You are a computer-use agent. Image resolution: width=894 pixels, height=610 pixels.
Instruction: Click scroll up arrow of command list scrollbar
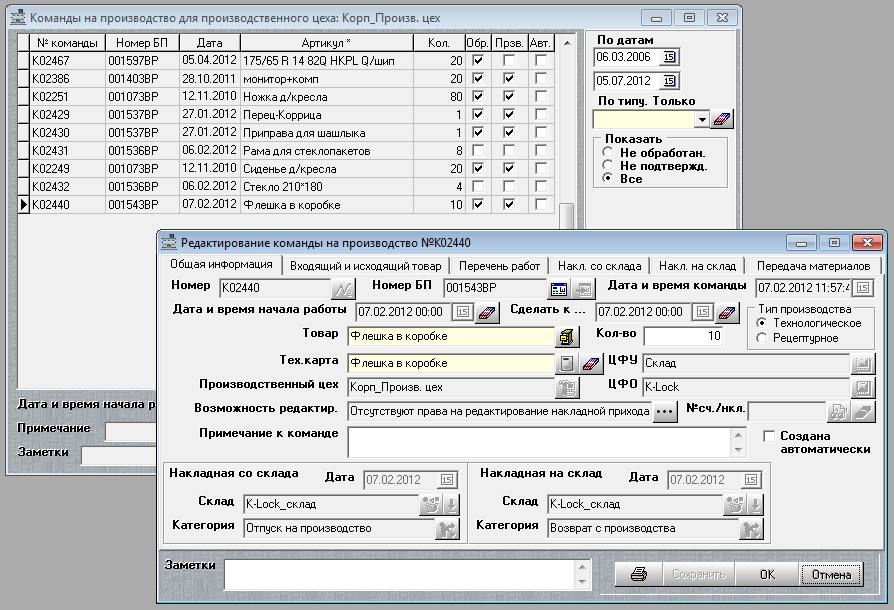[x=567, y=43]
